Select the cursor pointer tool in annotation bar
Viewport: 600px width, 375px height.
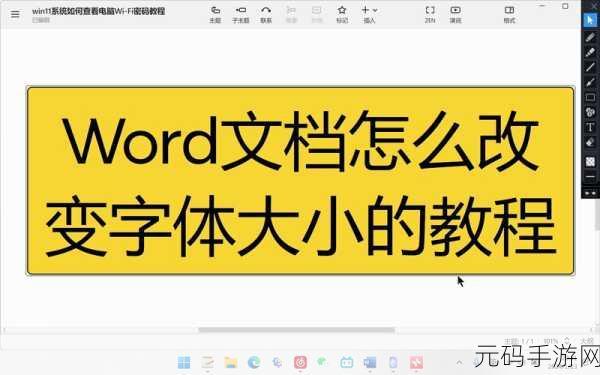point(590,20)
